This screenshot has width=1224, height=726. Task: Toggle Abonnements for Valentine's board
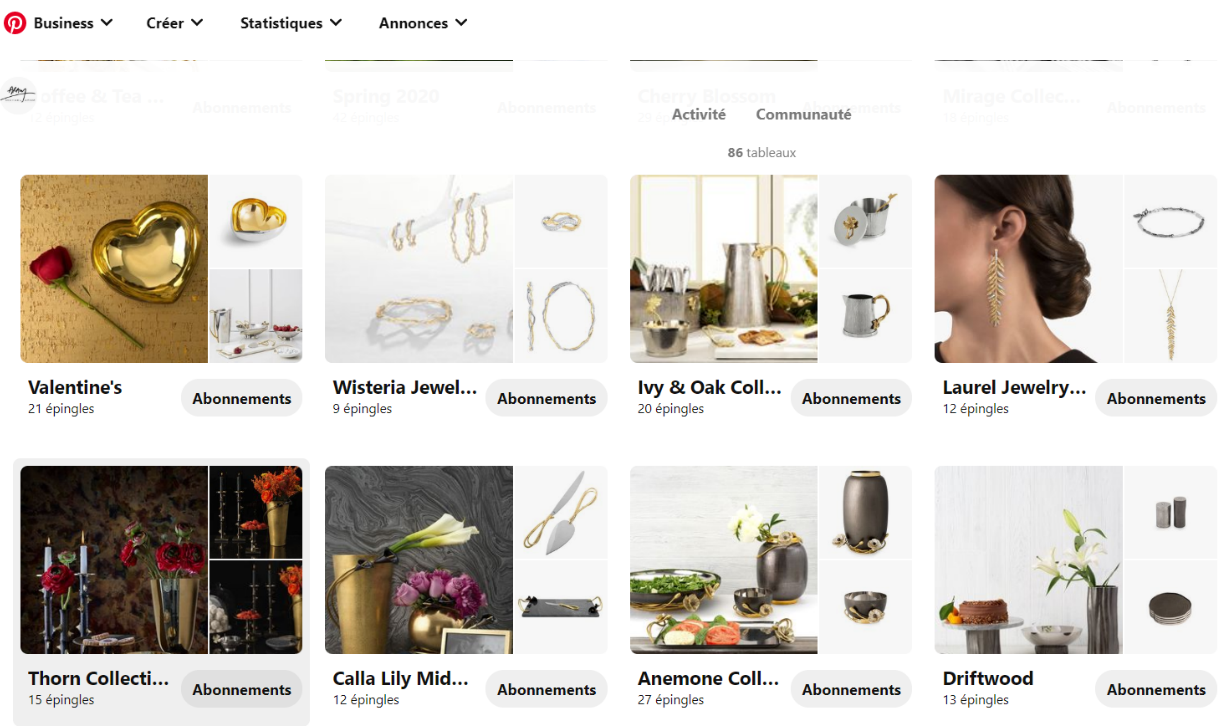point(242,398)
